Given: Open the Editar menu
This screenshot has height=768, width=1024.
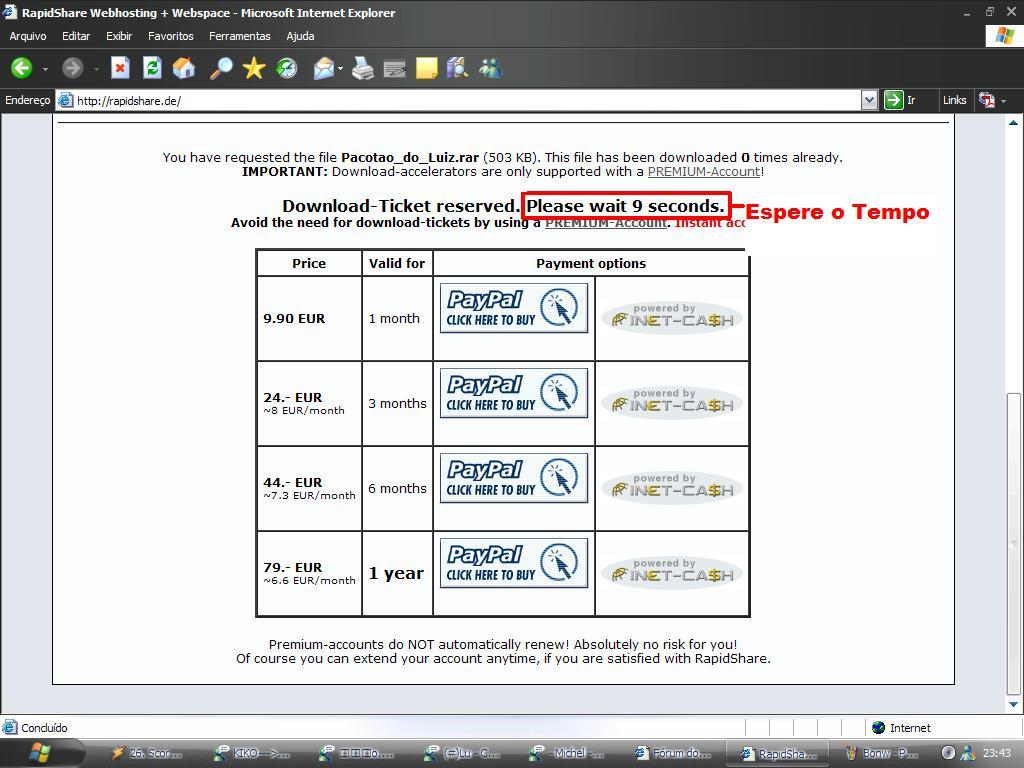Looking at the screenshot, I should (76, 36).
